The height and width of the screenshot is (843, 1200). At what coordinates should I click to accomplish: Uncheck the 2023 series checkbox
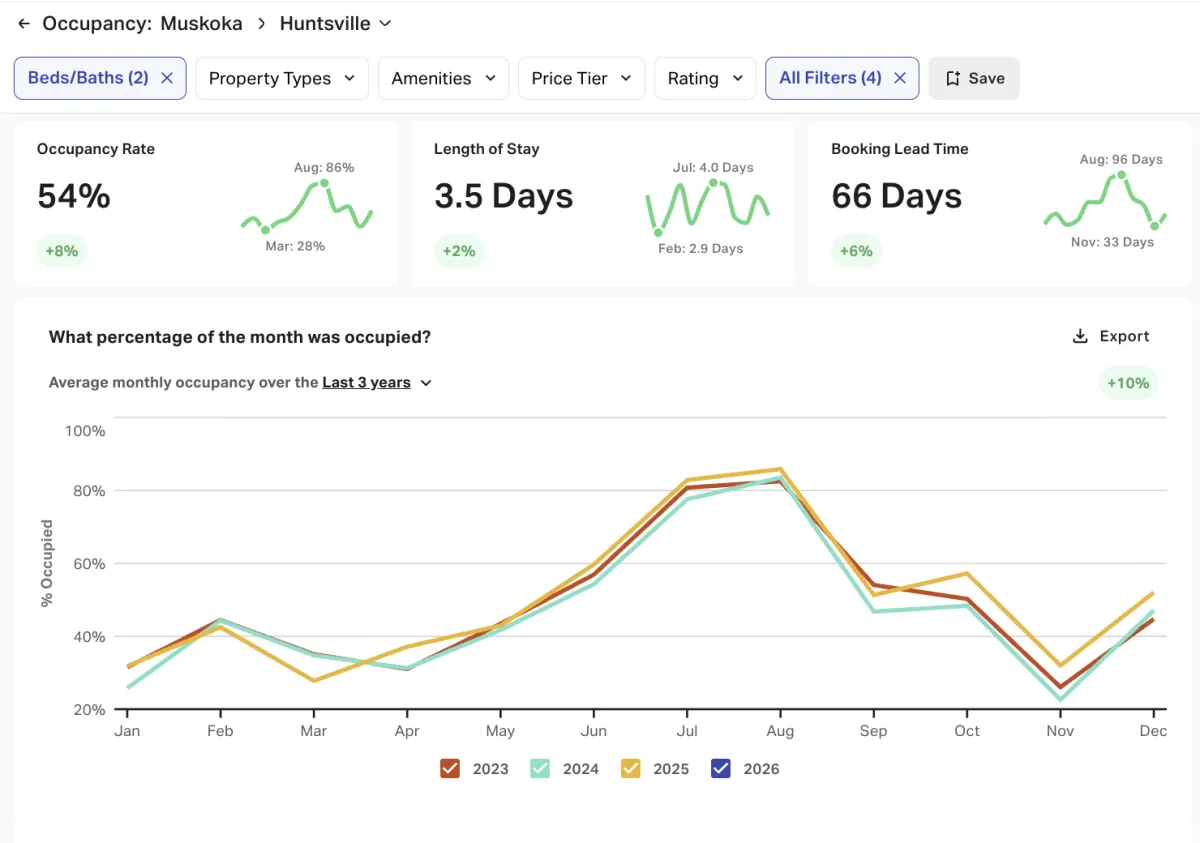click(450, 768)
